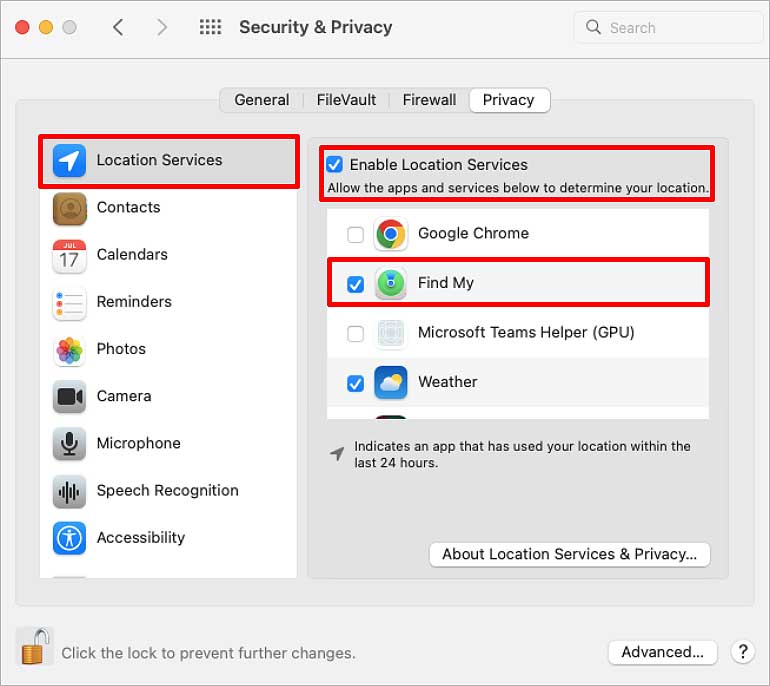Check Microsoft Teams Helper (GPU) checkbox
The width and height of the screenshot is (770, 686).
tap(356, 333)
